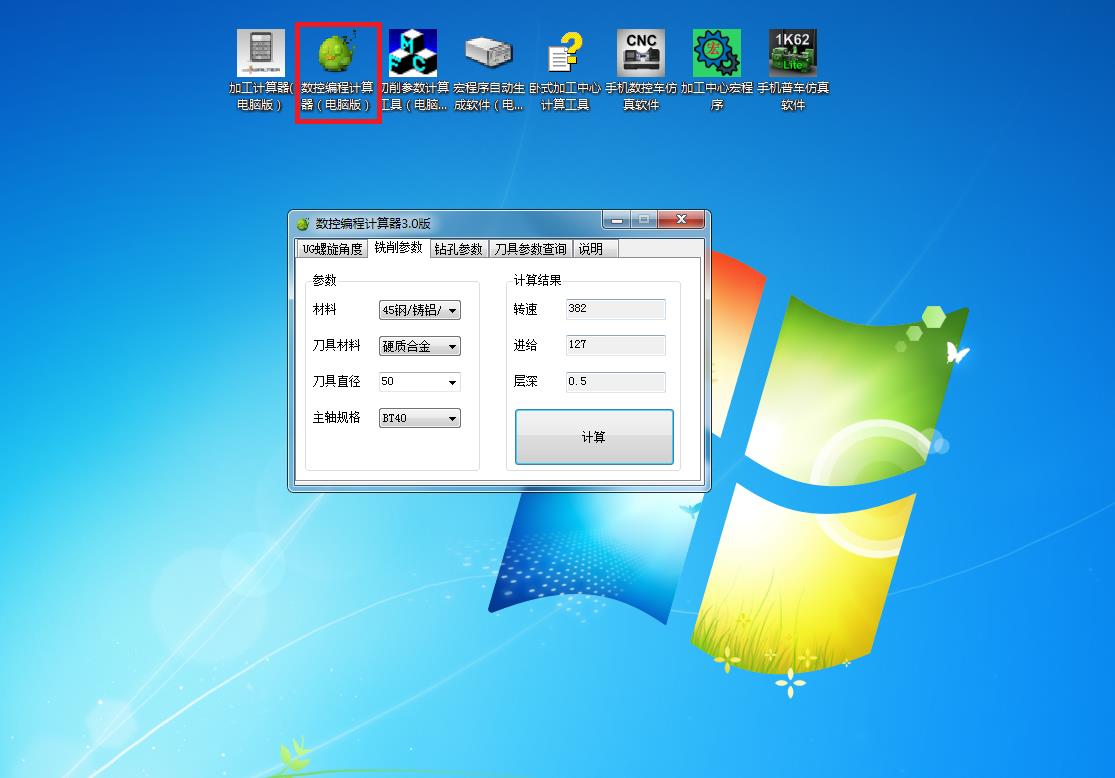The height and width of the screenshot is (778, 1115).
Task: Open the 刀具参数查询 tab
Action: 530,249
